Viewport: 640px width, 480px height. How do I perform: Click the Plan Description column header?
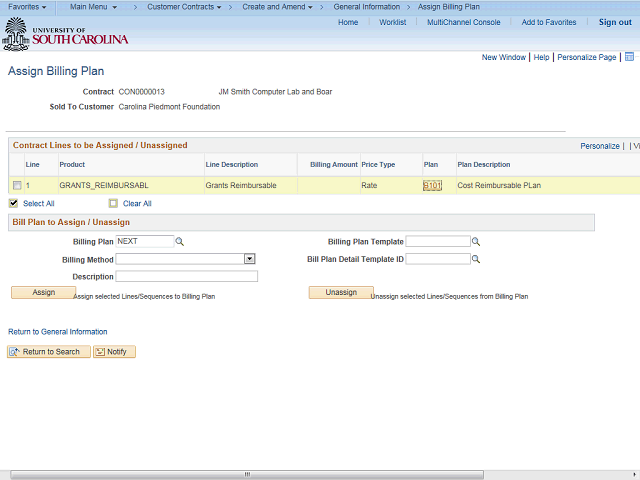click(x=484, y=164)
